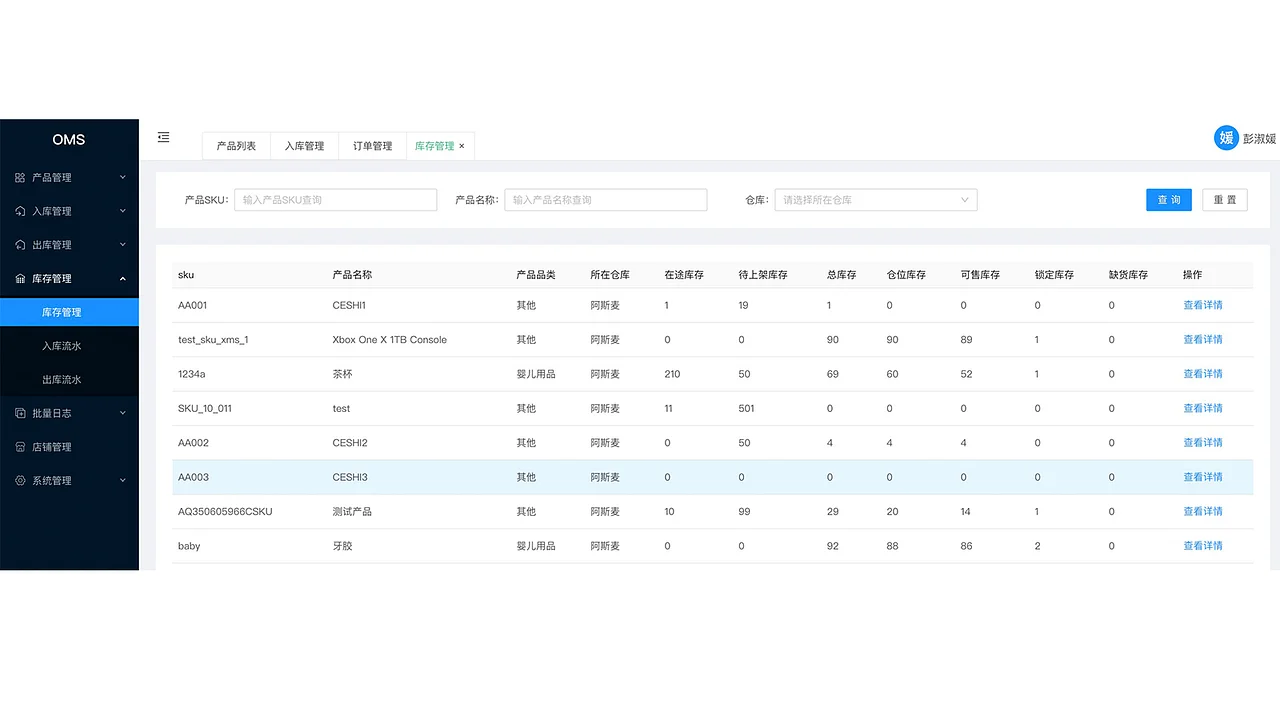Select the 系统管理 gear icon

[x=22, y=480]
